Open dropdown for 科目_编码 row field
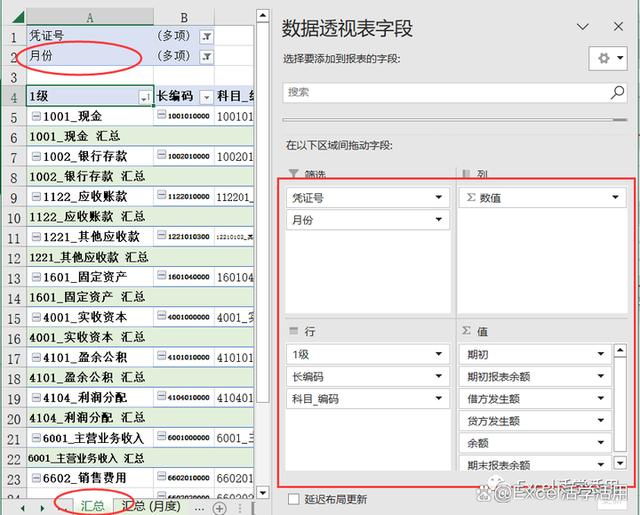 tap(438, 398)
